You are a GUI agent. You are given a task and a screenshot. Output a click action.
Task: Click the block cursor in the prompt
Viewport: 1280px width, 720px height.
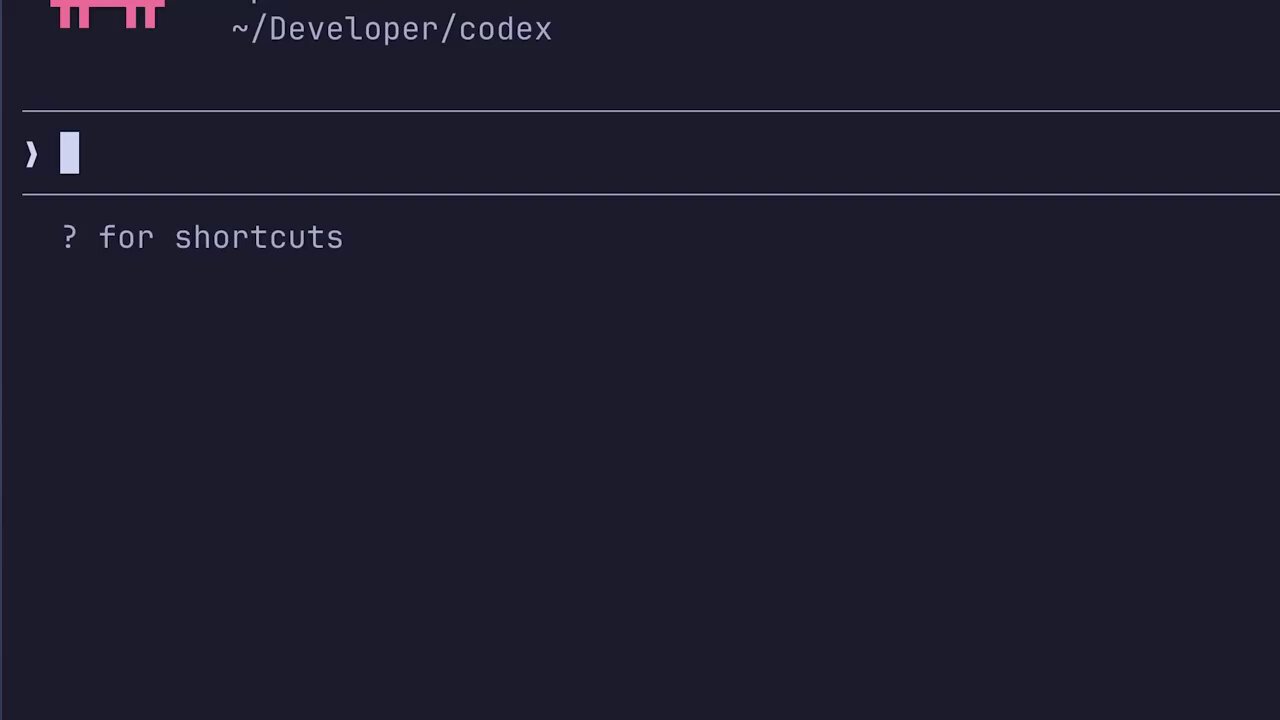[69, 153]
